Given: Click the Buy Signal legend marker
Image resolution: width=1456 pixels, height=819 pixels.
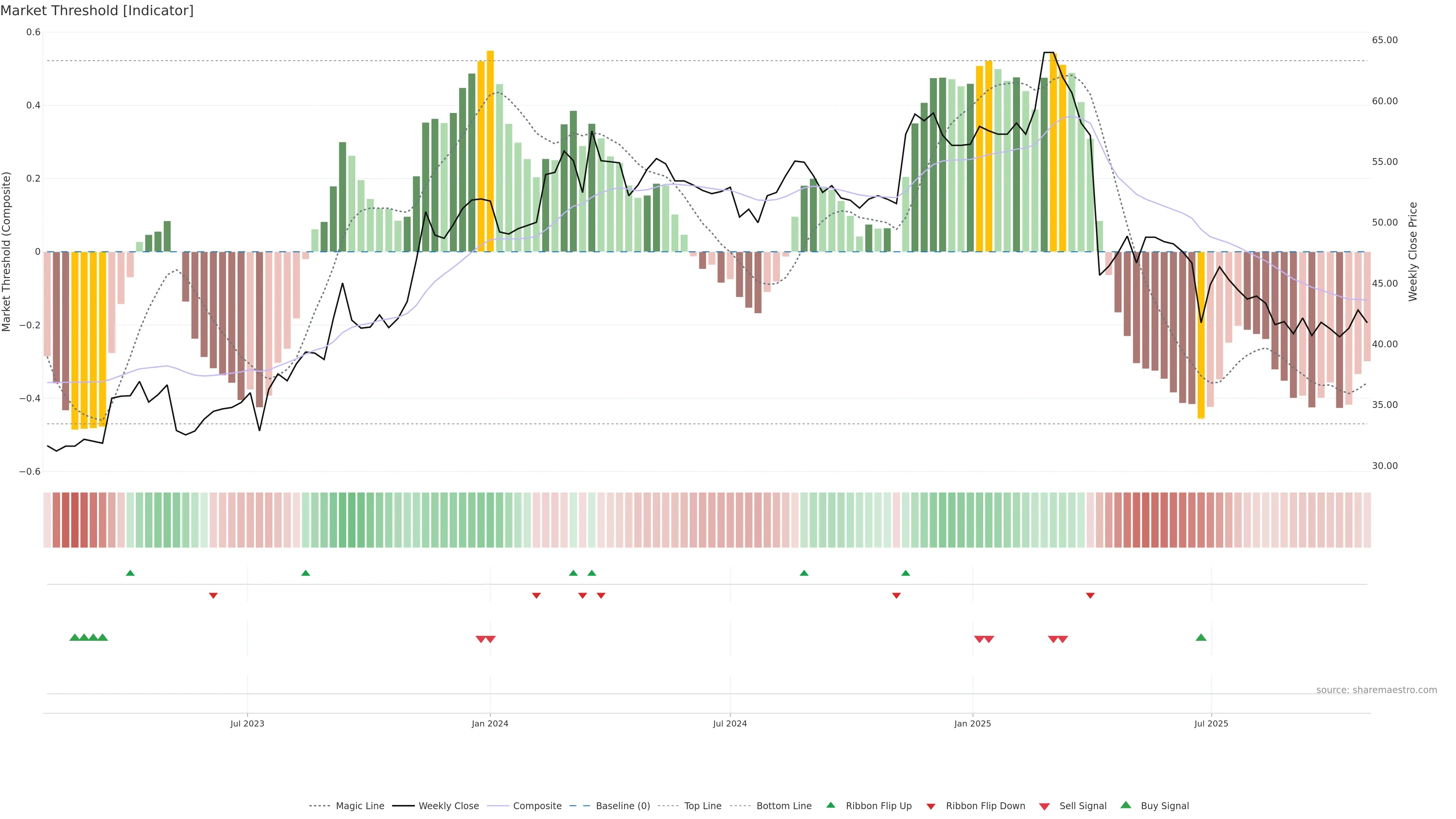Looking at the screenshot, I should coord(1126,805).
